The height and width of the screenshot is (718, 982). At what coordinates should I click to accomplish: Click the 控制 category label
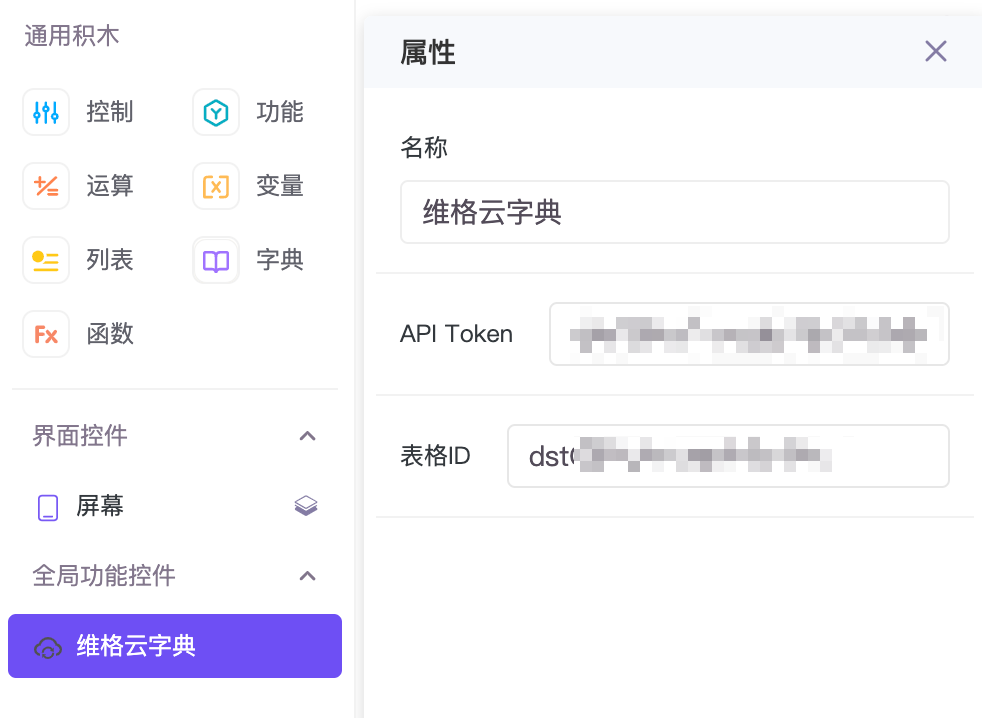click(x=110, y=112)
